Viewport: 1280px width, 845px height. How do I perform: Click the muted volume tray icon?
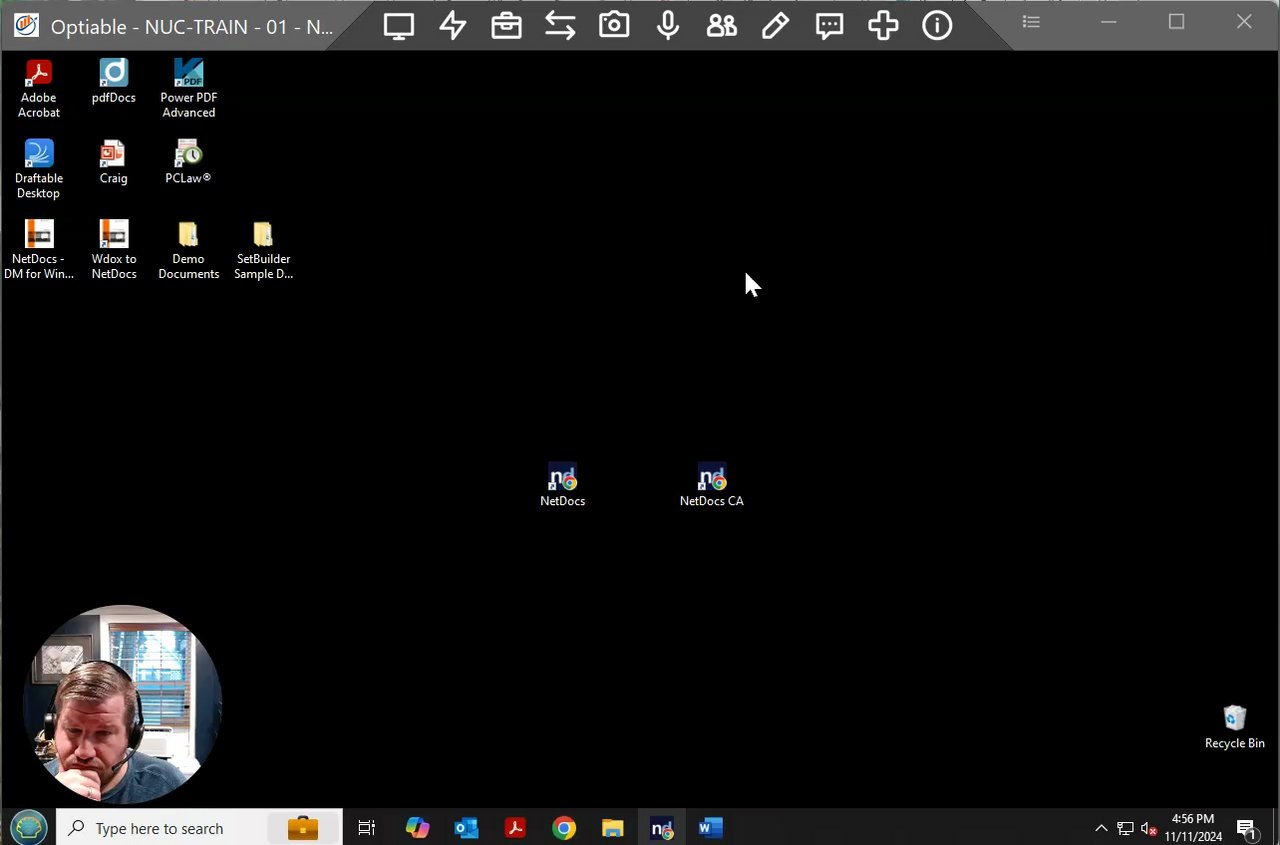[1149, 828]
